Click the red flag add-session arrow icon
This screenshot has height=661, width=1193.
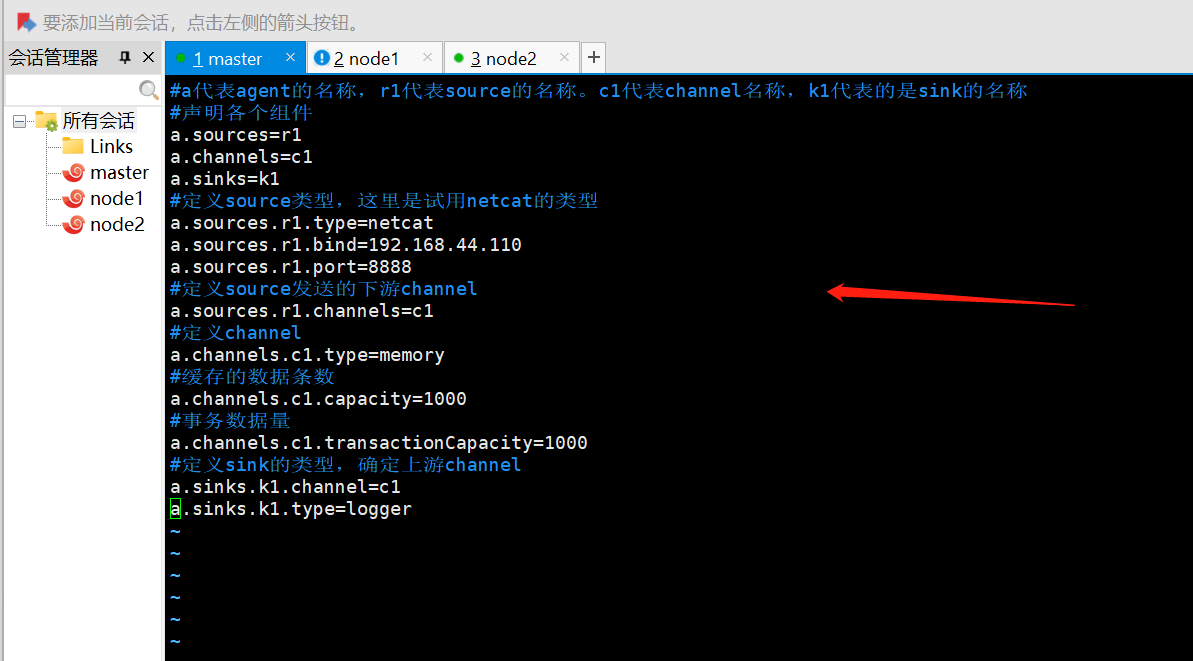[26, 22]
